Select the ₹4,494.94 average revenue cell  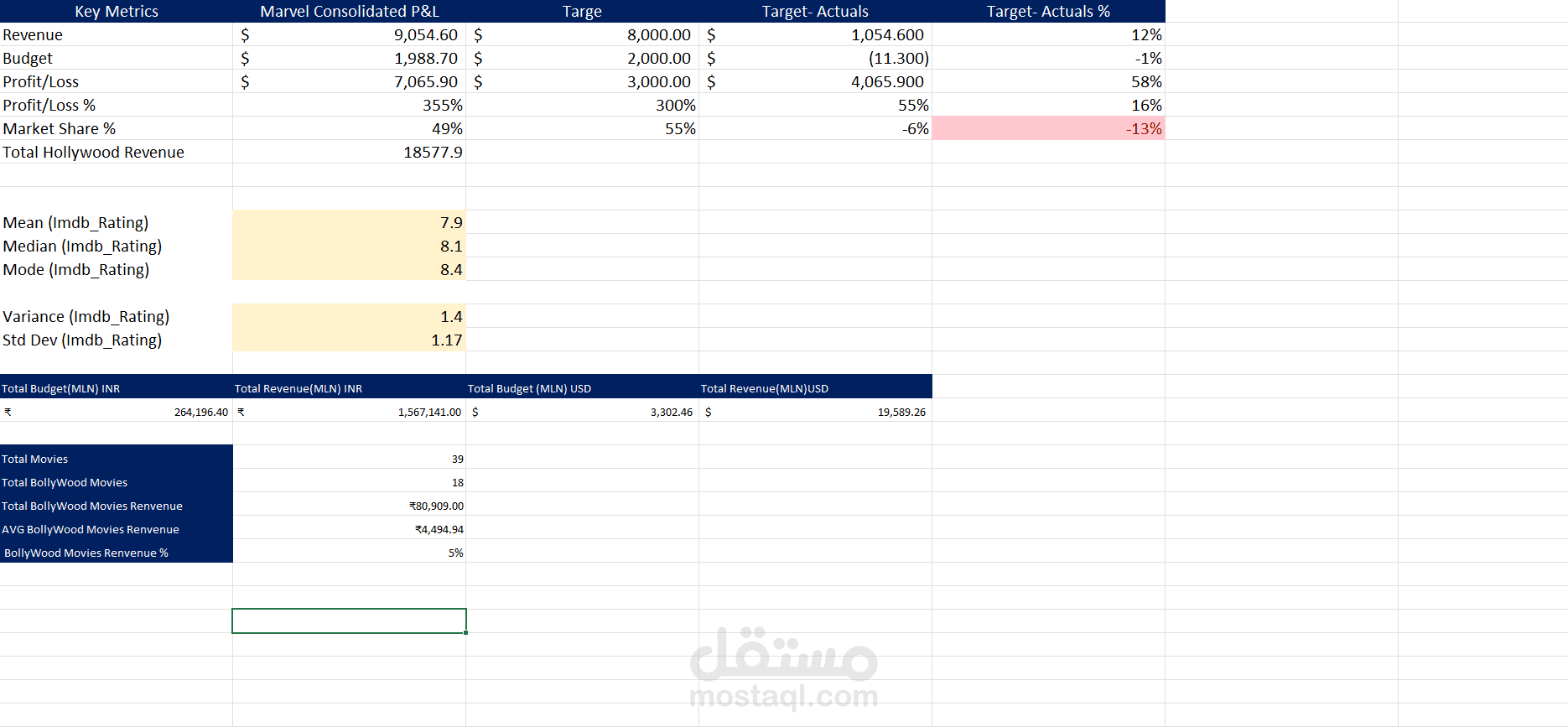tap(350, 527)
